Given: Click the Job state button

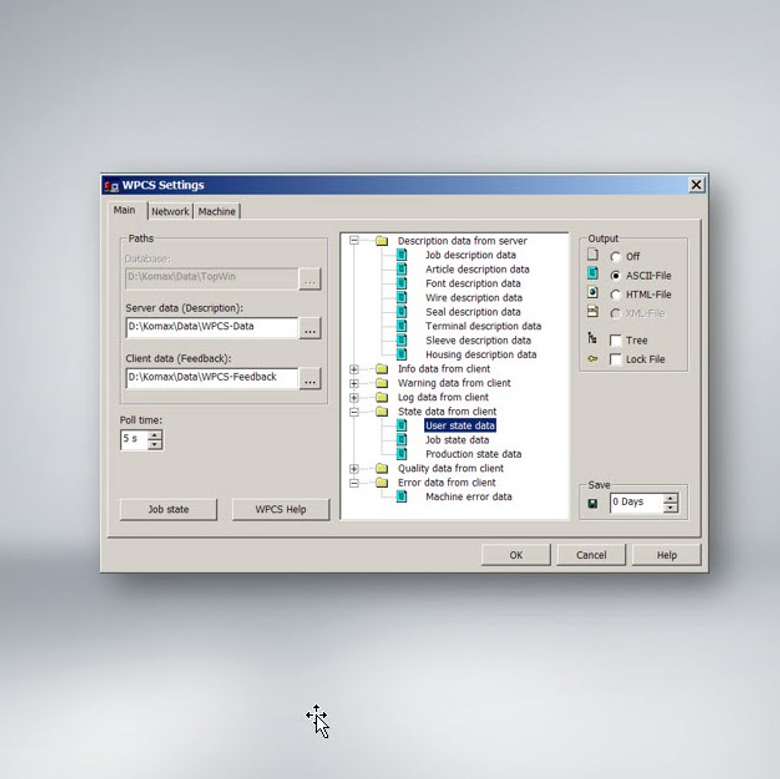Looking at the screenshot, I should [x=168, y=509].
